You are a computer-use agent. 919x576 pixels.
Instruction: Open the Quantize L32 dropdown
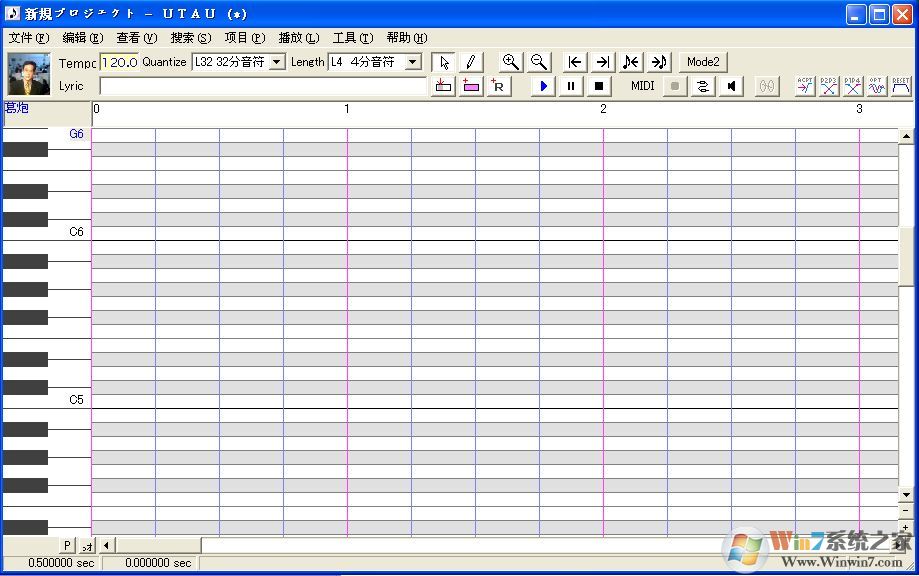pos(275,61)
